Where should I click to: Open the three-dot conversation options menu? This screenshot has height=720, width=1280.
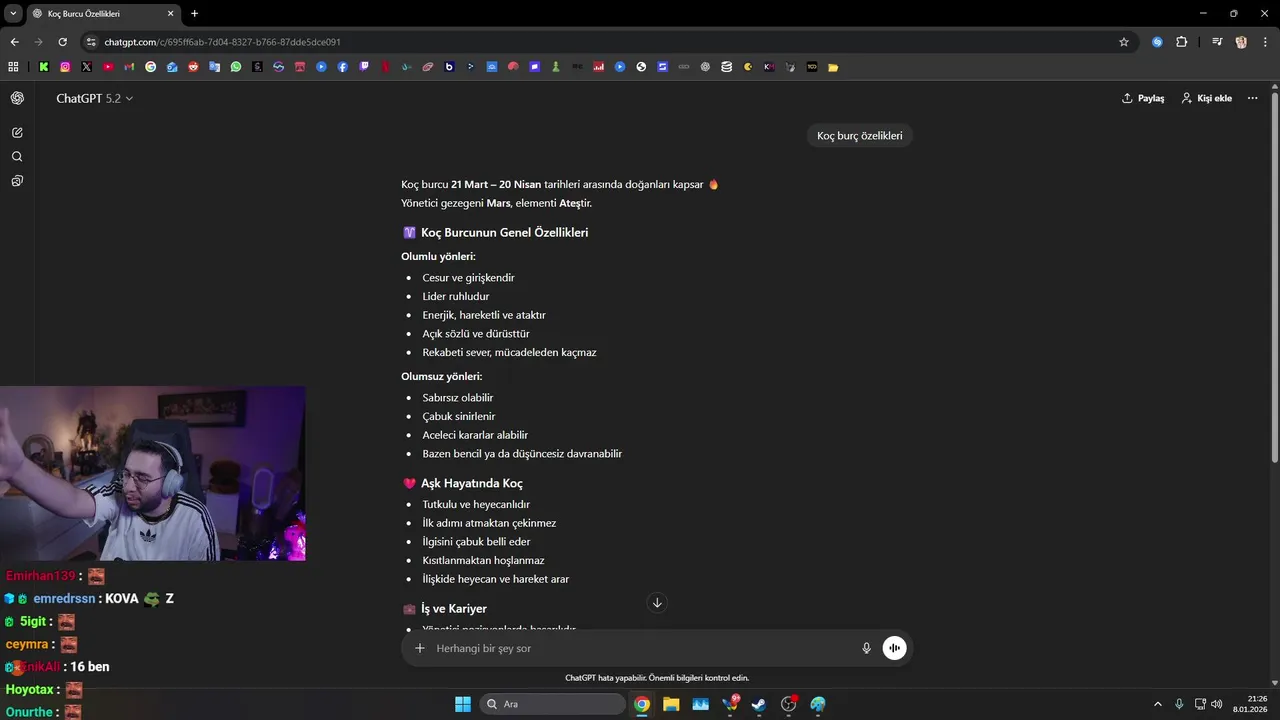[x=1252, y=98]
